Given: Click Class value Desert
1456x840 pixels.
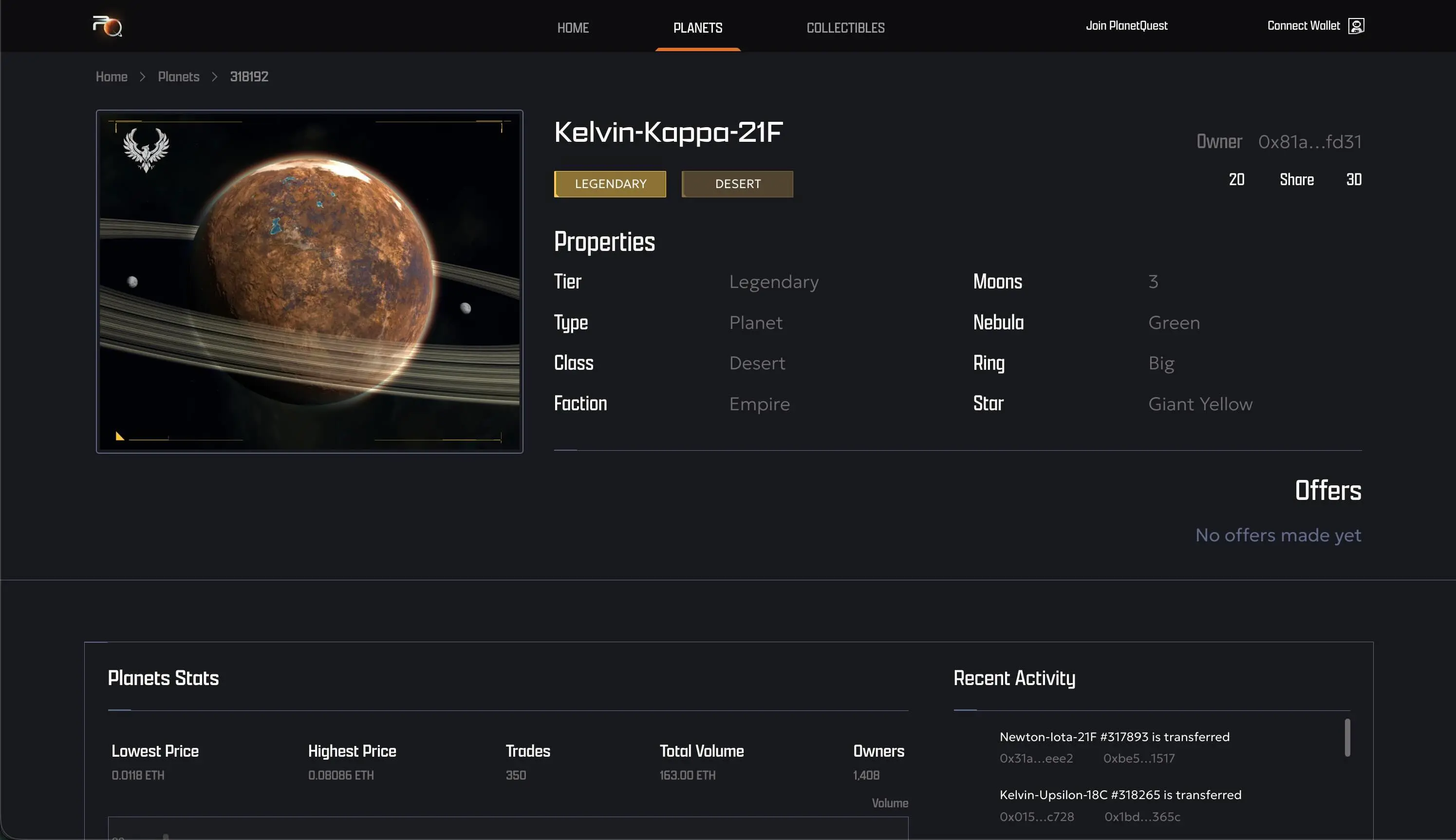Looking at the screenshot, I should click(757, 363).
